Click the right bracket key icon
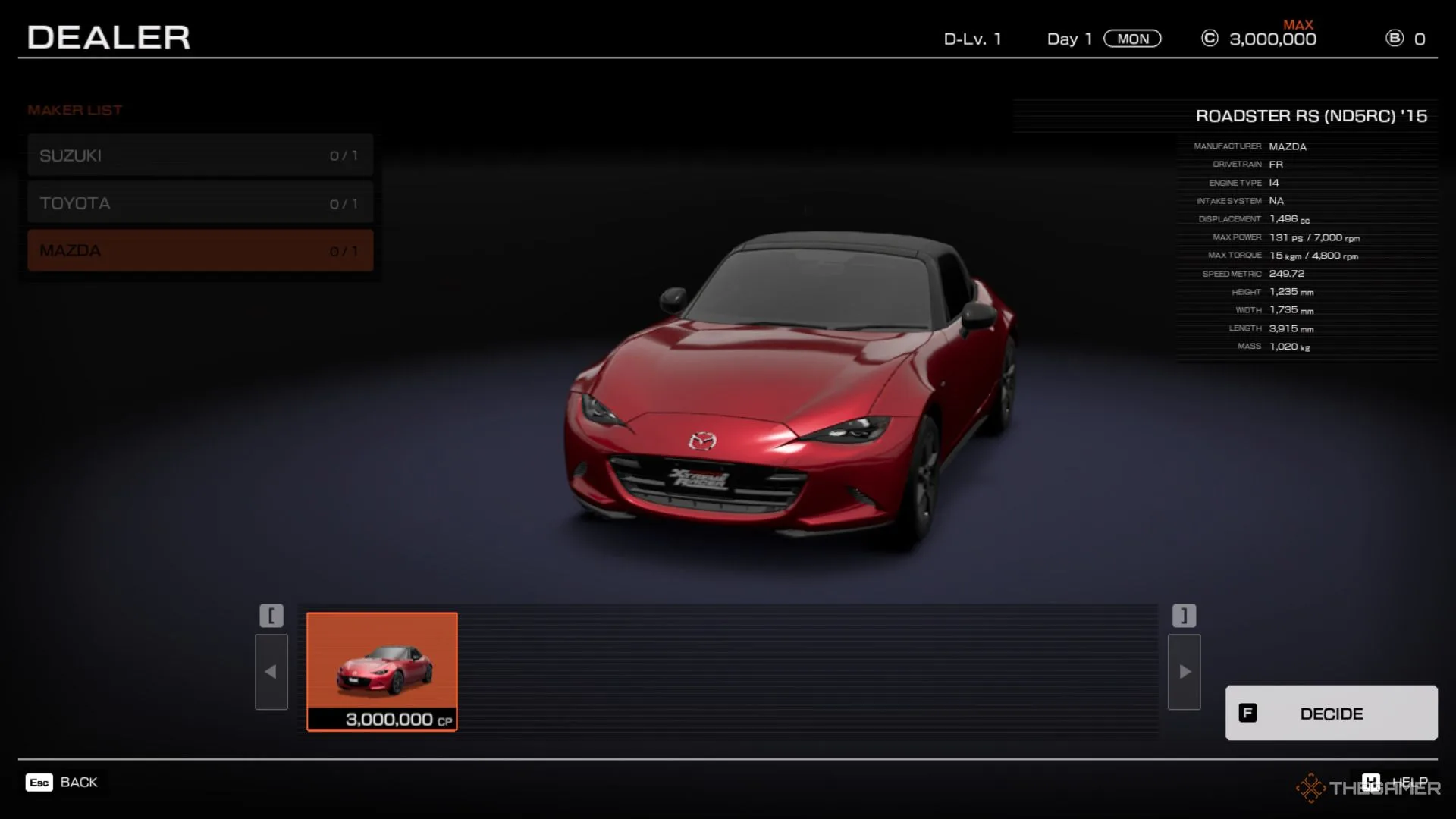Screen dimensions: 1456x819 (1184, 615)
